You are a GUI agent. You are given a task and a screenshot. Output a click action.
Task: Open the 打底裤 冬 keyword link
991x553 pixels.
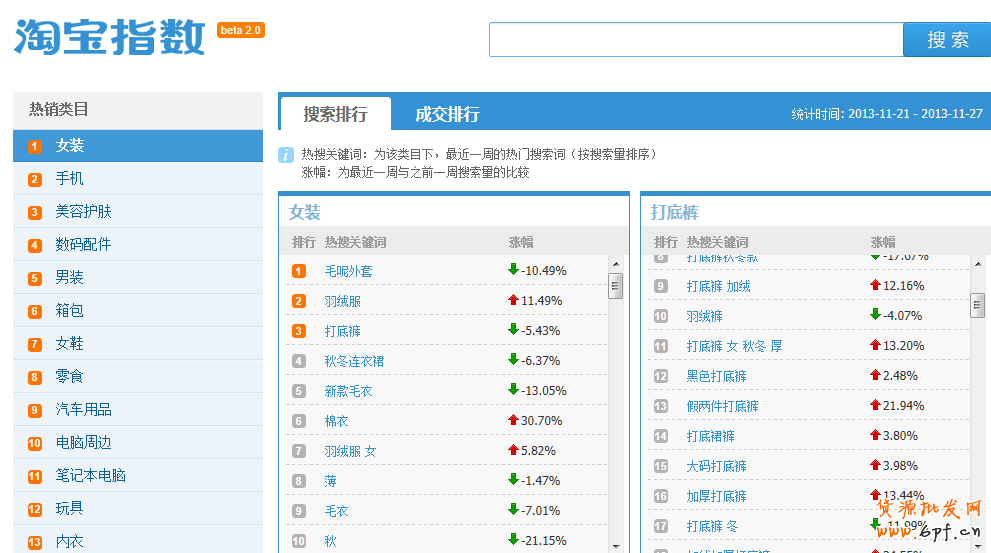coord(712,526)
